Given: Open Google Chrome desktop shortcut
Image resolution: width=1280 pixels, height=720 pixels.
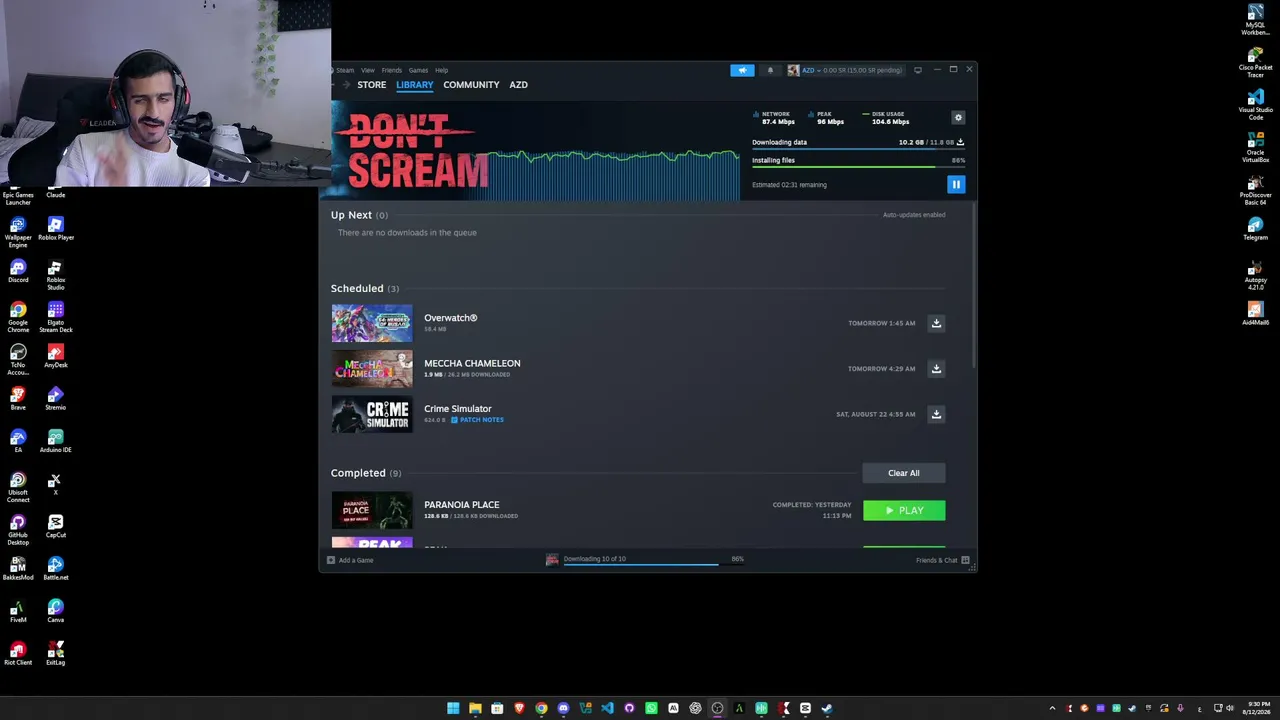Looking at the screenshot, I should tap(18, 314).
